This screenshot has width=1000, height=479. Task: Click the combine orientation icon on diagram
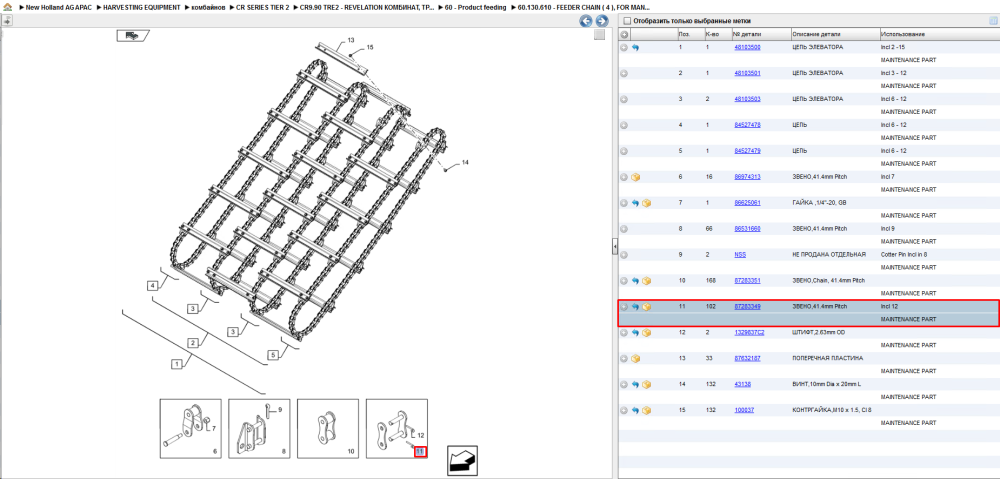[x=132, y=36]
